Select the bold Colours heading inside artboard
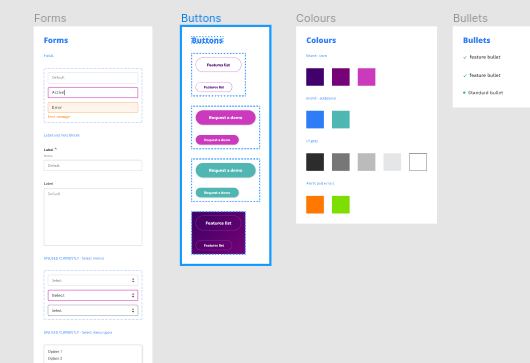 click(321, 40)
